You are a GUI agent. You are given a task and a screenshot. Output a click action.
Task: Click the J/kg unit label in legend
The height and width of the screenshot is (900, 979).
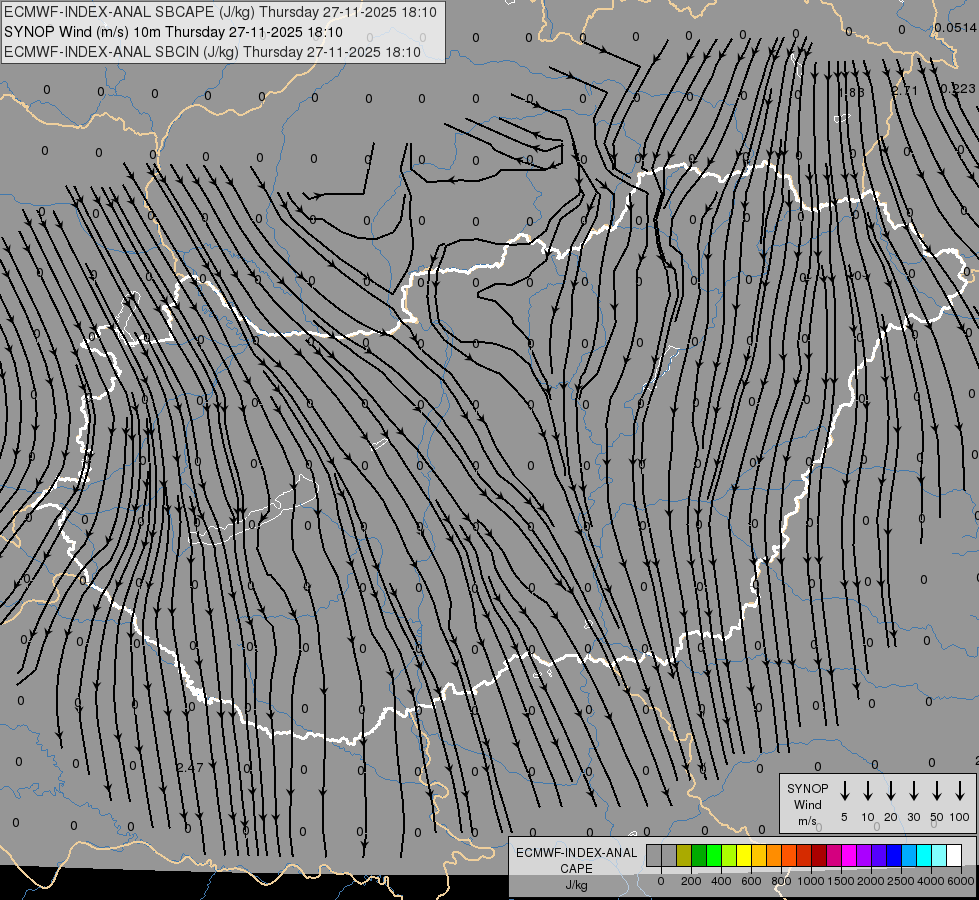point(576,885)
